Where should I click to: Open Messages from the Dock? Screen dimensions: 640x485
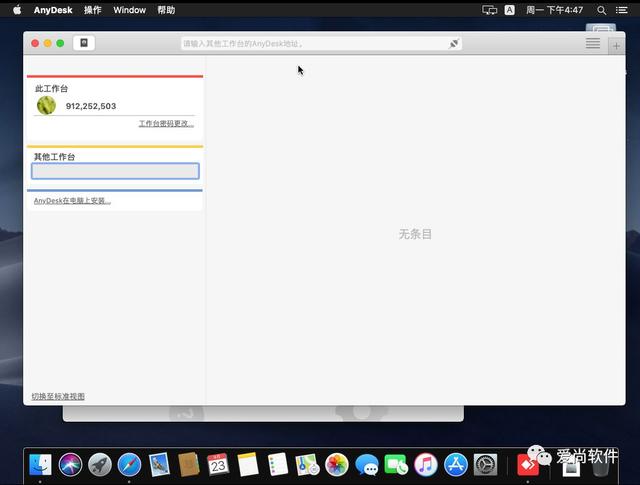coord(367,465)
